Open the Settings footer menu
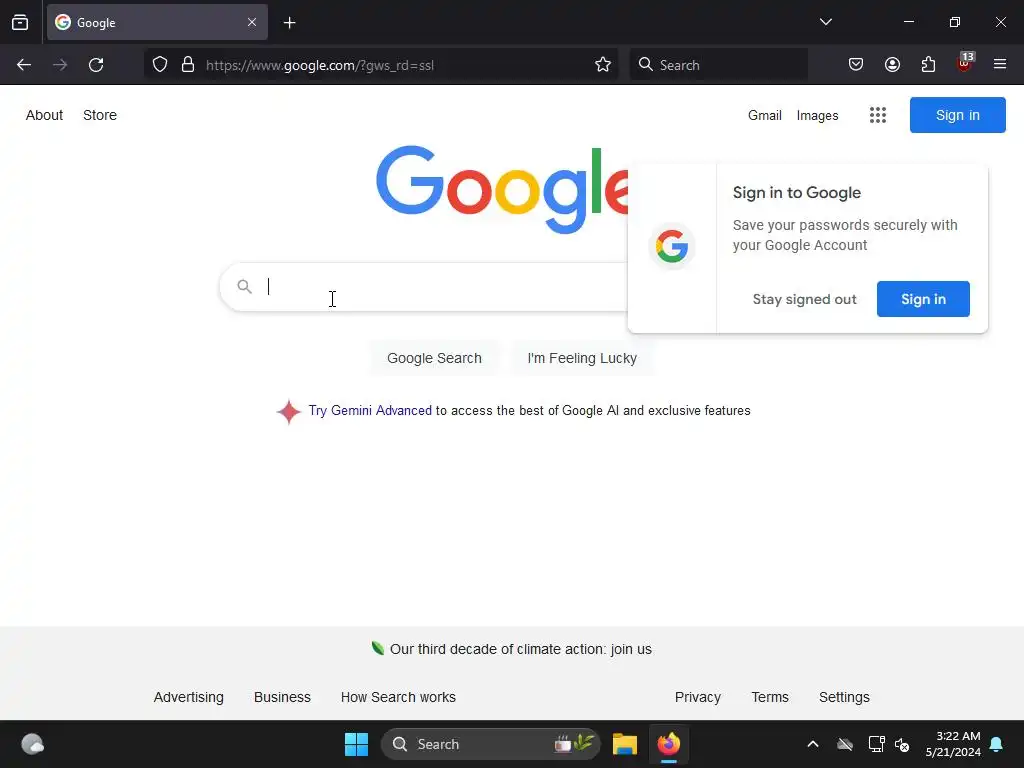This screenshot has width=1024, height=768. (x=844, y=697)
